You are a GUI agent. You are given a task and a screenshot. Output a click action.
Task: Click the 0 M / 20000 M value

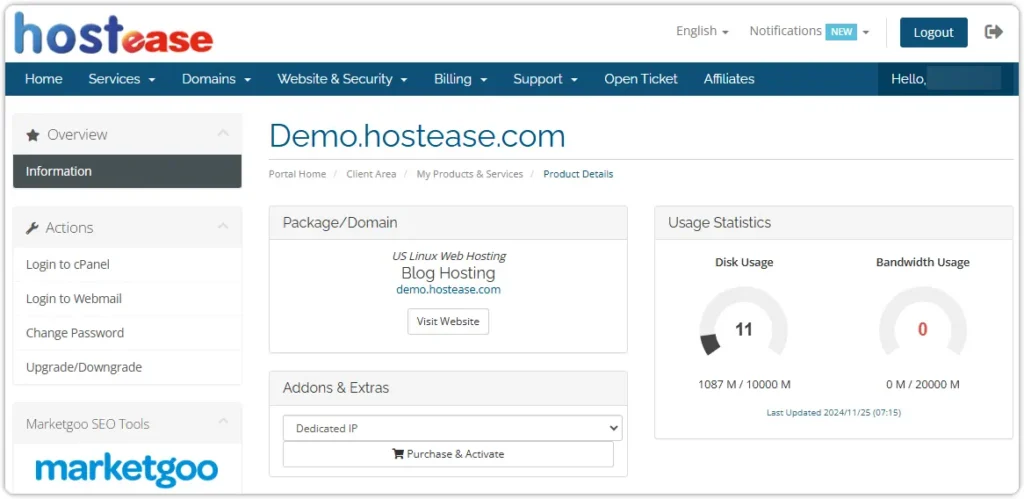923,384
